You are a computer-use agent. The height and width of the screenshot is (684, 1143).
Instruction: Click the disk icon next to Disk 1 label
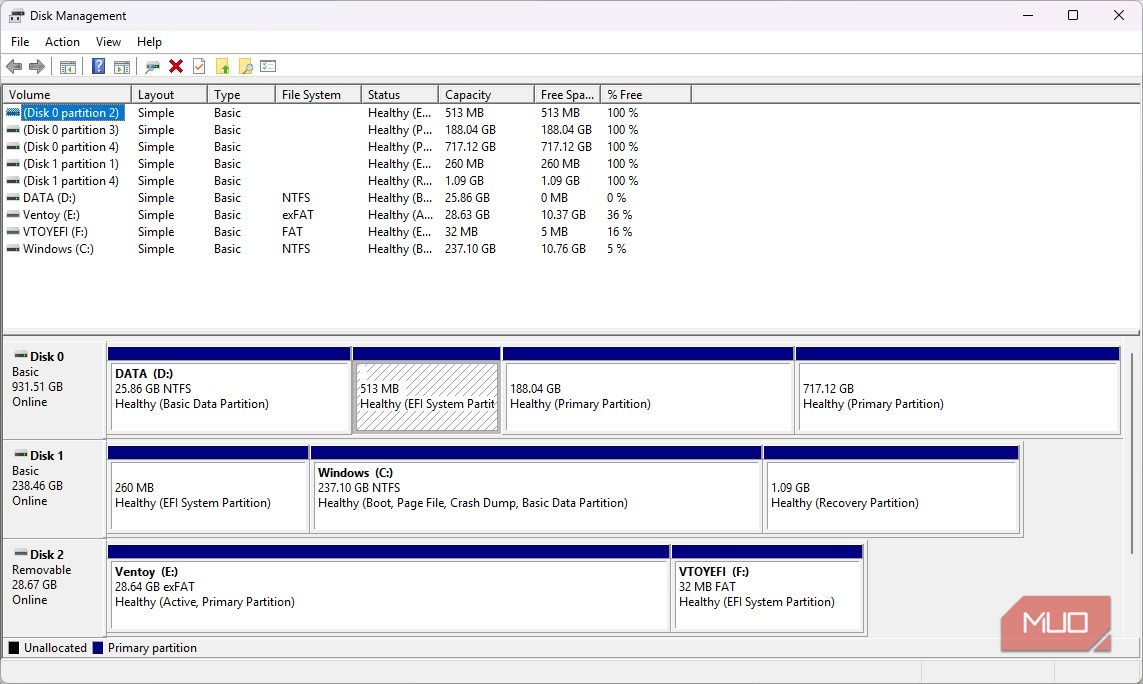(x=20, y=454)
